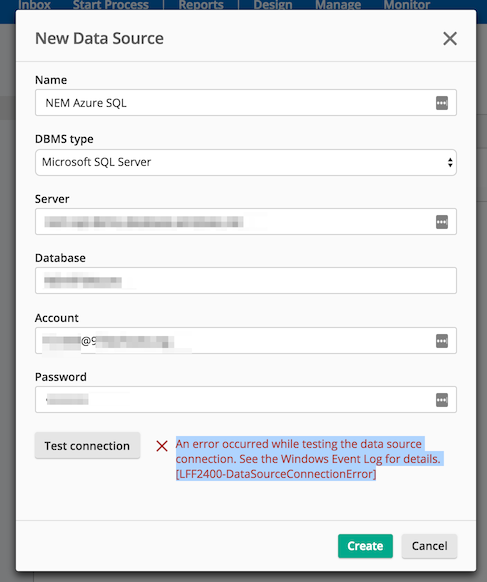The width and height of the screenshot is (487, 582).
Task: Focus the Name input field
Action: pos(246,103)
